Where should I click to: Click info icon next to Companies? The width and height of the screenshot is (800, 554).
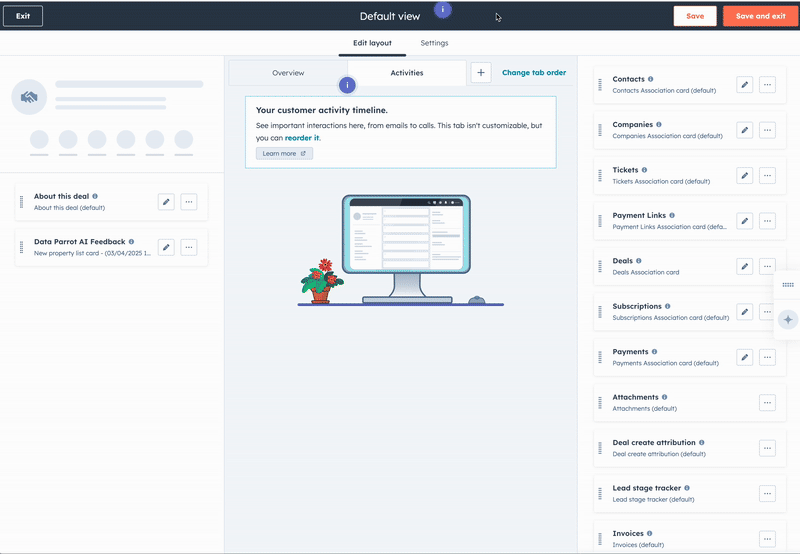pyautogui.click(x=659, y=125)
